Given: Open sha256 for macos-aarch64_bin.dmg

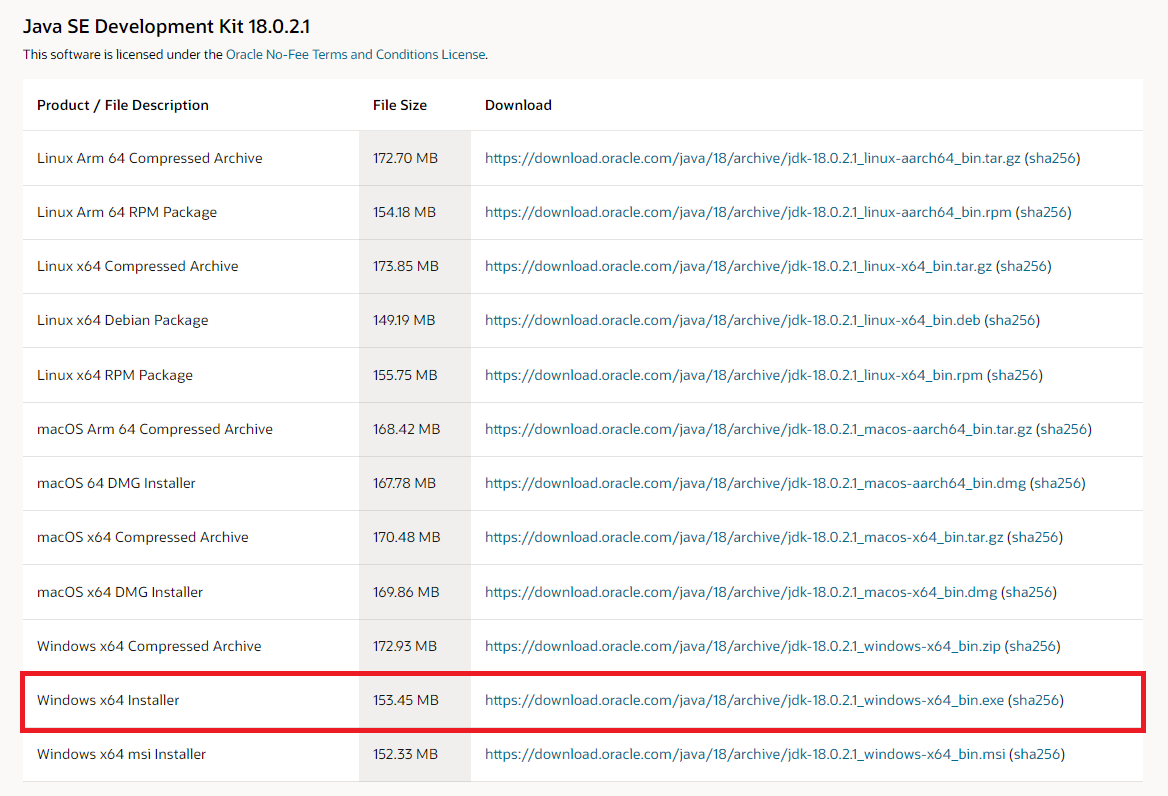Looking at the screenshot, I should [1058, 483].
